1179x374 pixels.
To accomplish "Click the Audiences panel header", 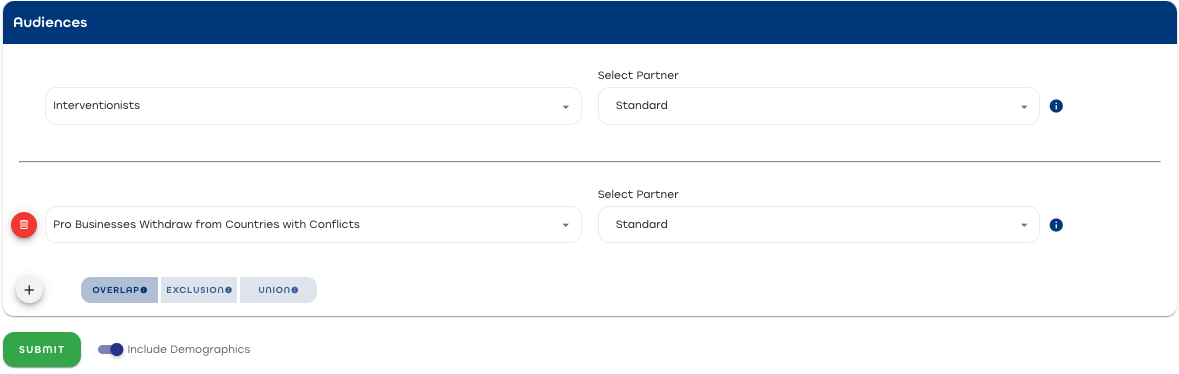I will click(590, 23).
